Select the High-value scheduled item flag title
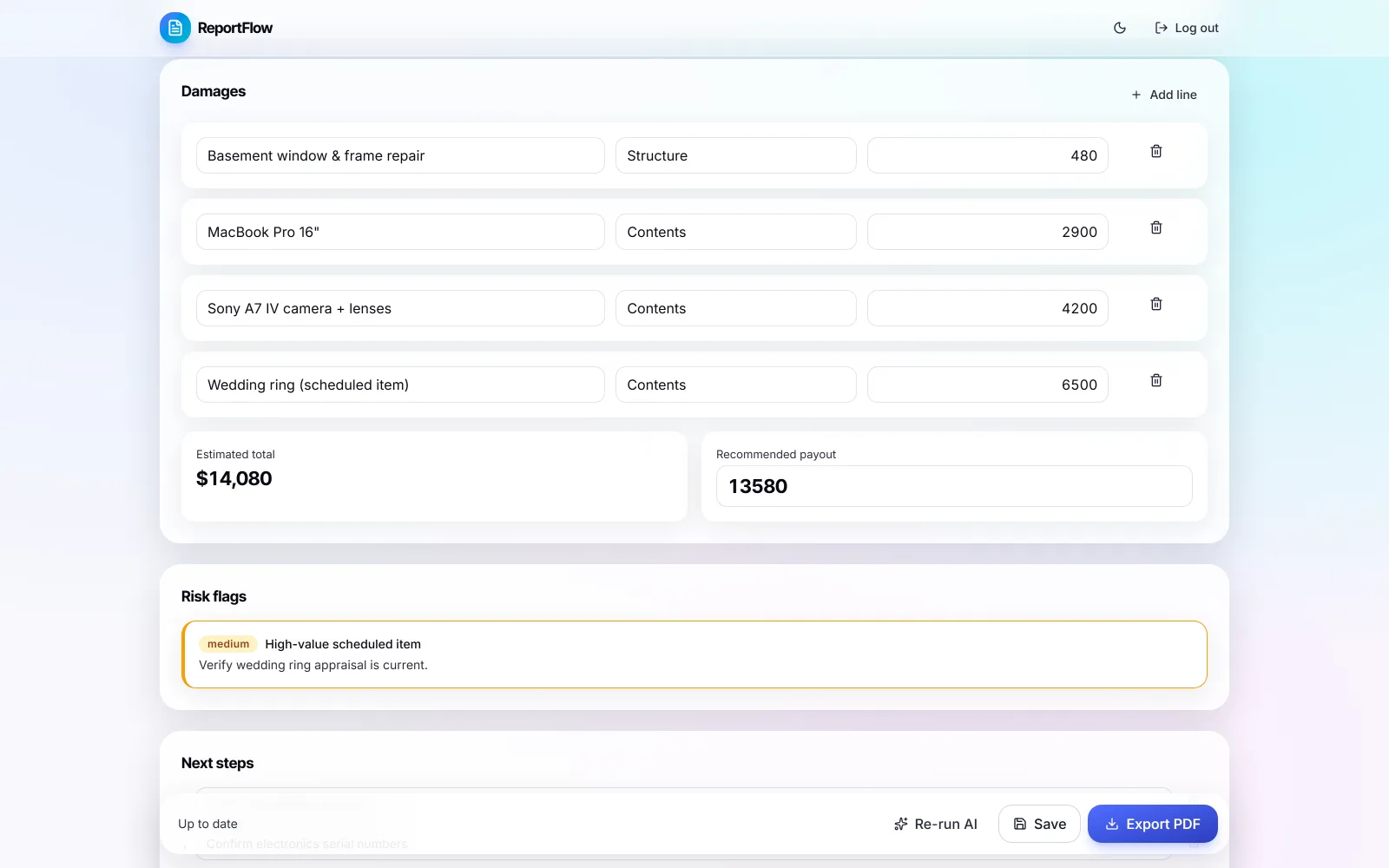Viewport: 1389px width, 868px height. pos(343,644)
